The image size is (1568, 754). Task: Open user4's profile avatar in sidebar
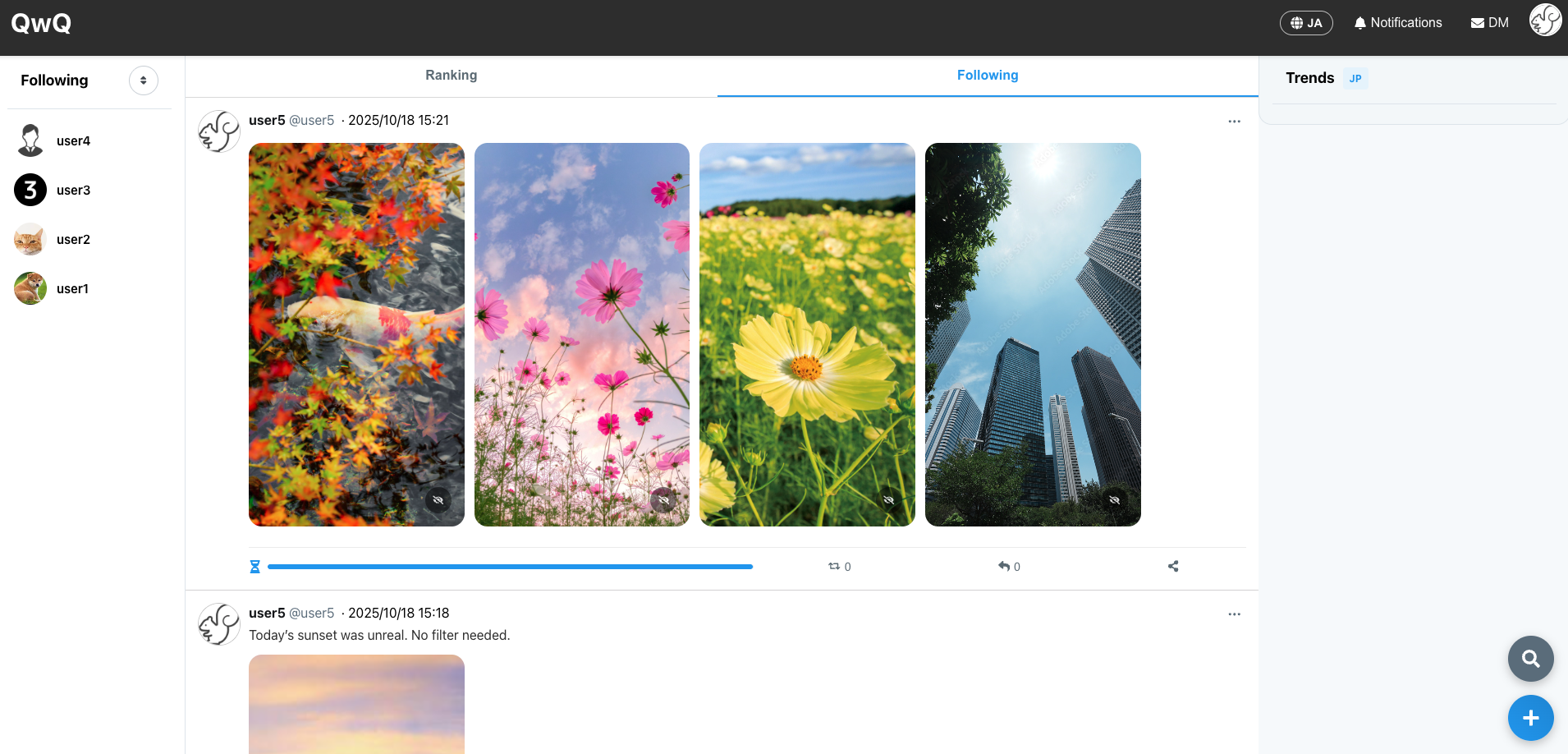(30, 140)
